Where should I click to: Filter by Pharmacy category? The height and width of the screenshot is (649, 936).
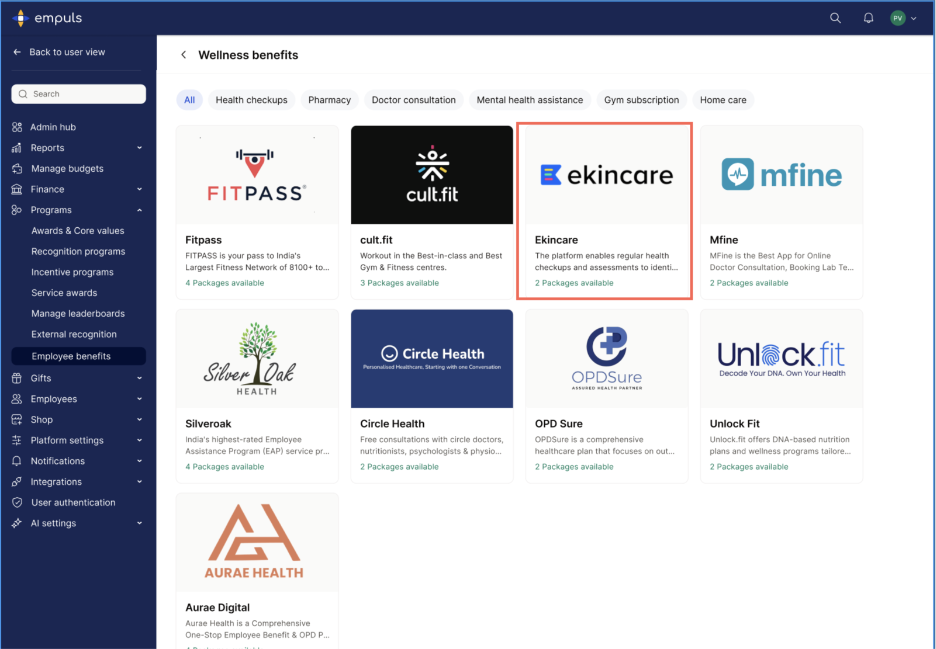point(330,100)
